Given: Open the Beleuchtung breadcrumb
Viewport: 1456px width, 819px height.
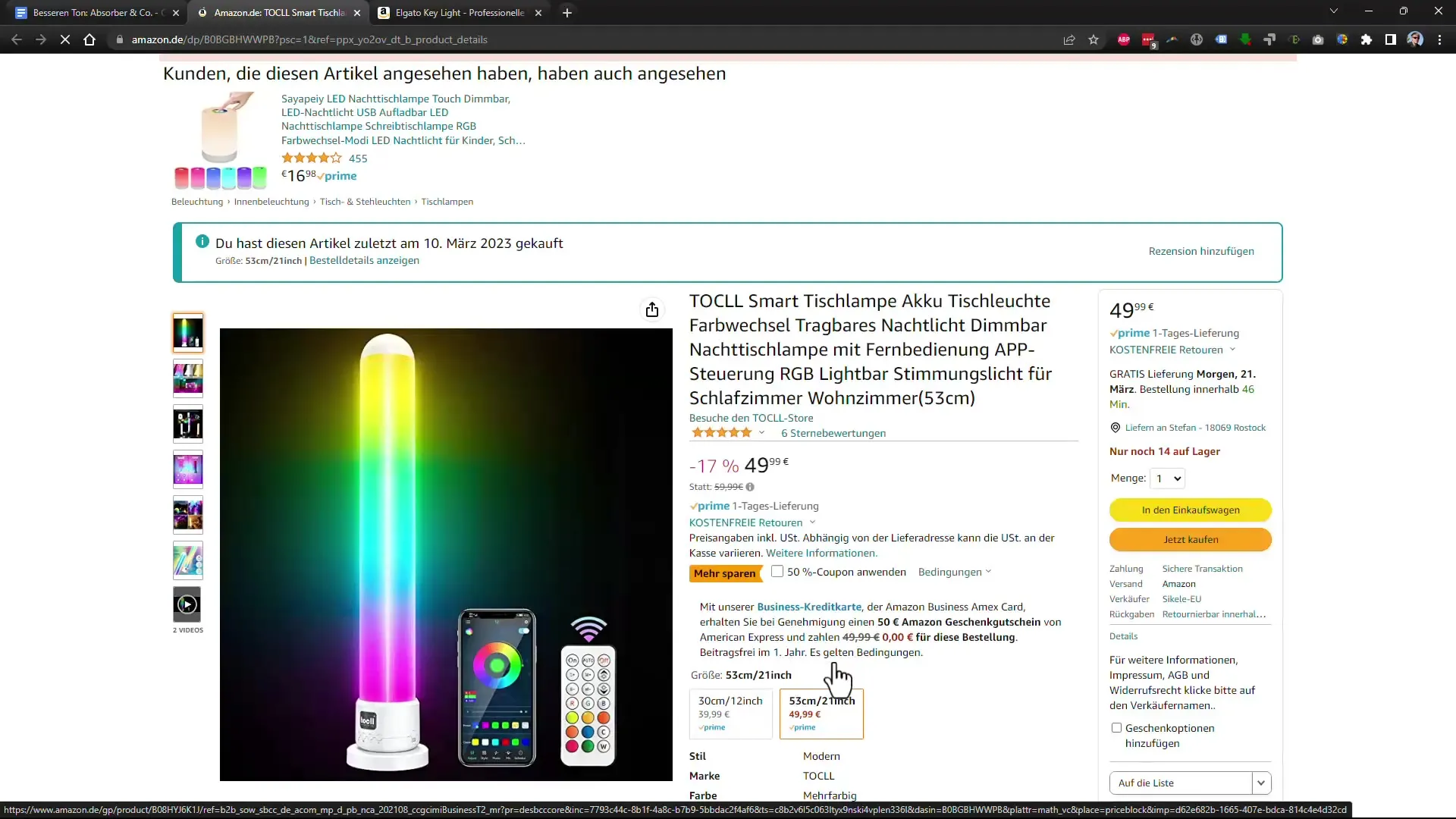Looking at the screenshot, I should click(197, 202).
